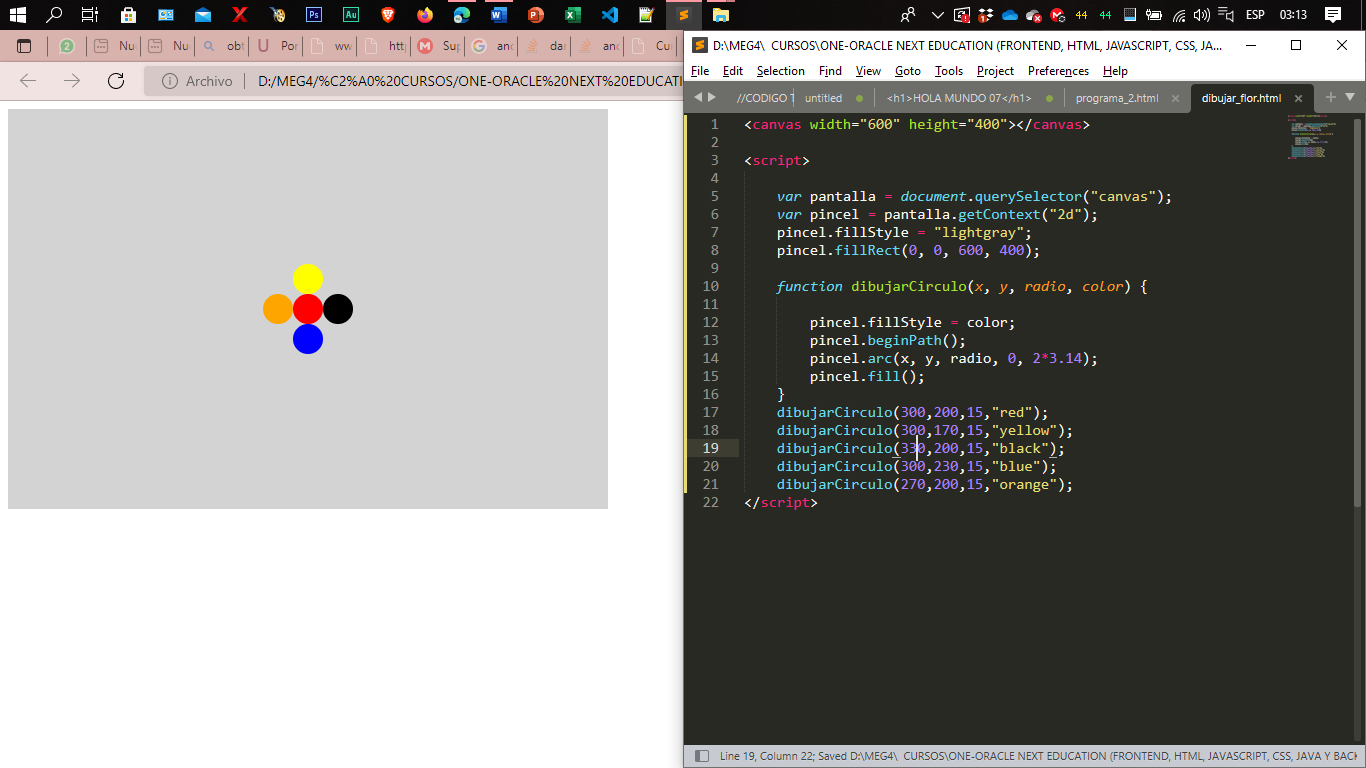Open the People icon in the taskbar
This screenshot has width=1366, height=768.
coord(908,15)
